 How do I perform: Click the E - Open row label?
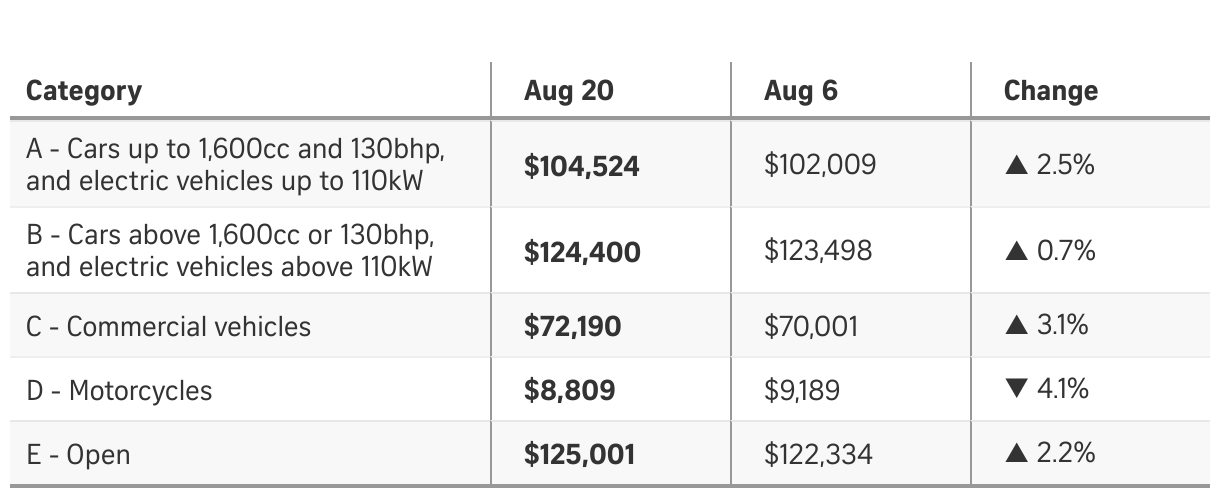78,455
